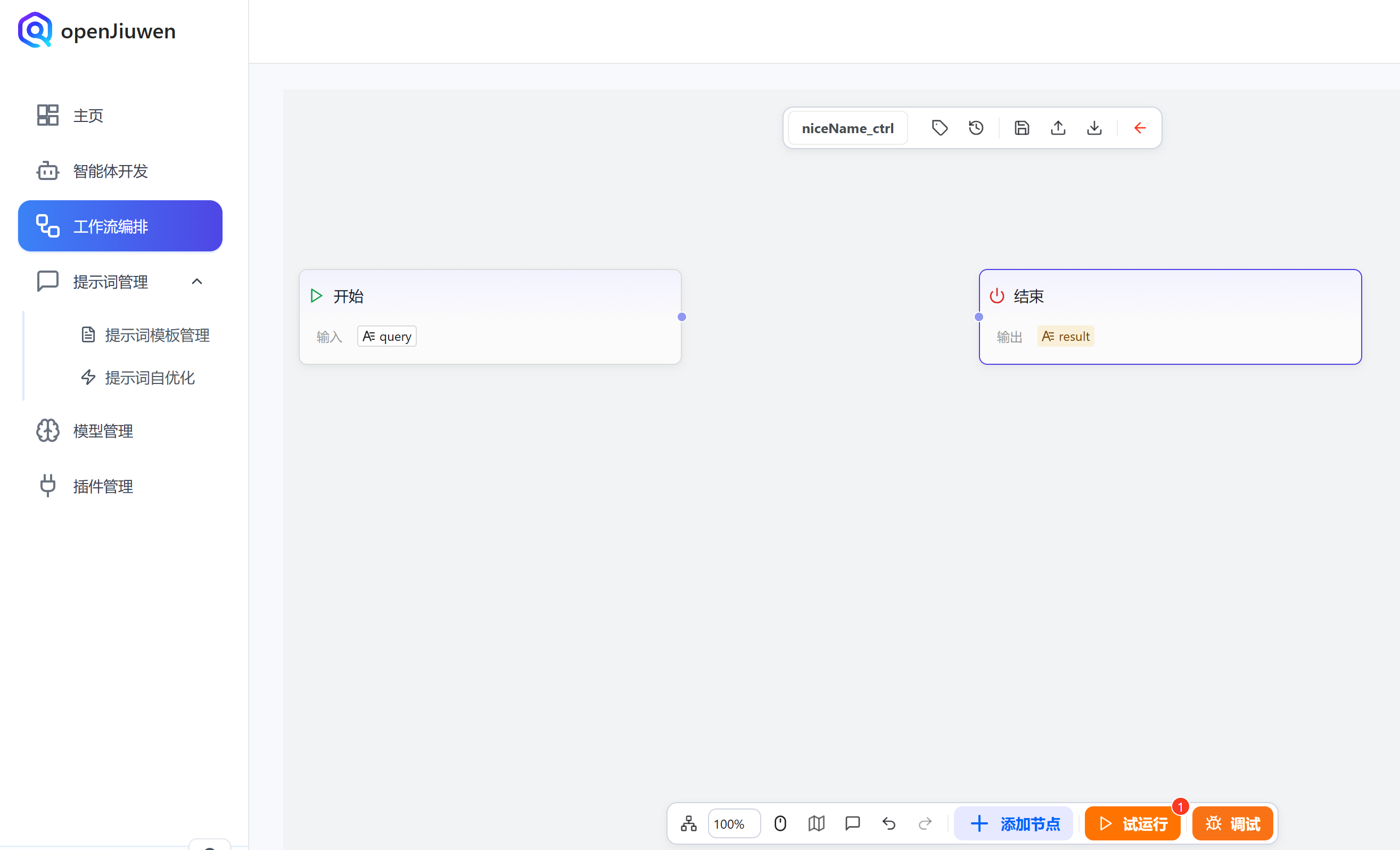
Task: Toggle the minimap icon
Action: point(816,823)
